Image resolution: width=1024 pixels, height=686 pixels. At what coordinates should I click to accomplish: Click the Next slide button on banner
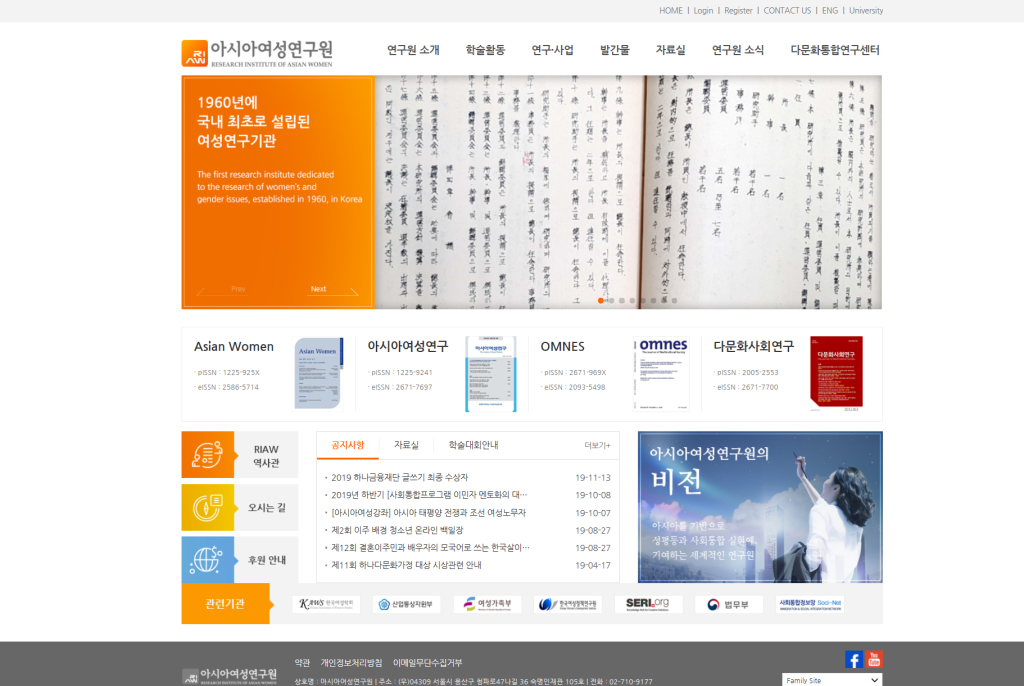[x=318, y=289]
